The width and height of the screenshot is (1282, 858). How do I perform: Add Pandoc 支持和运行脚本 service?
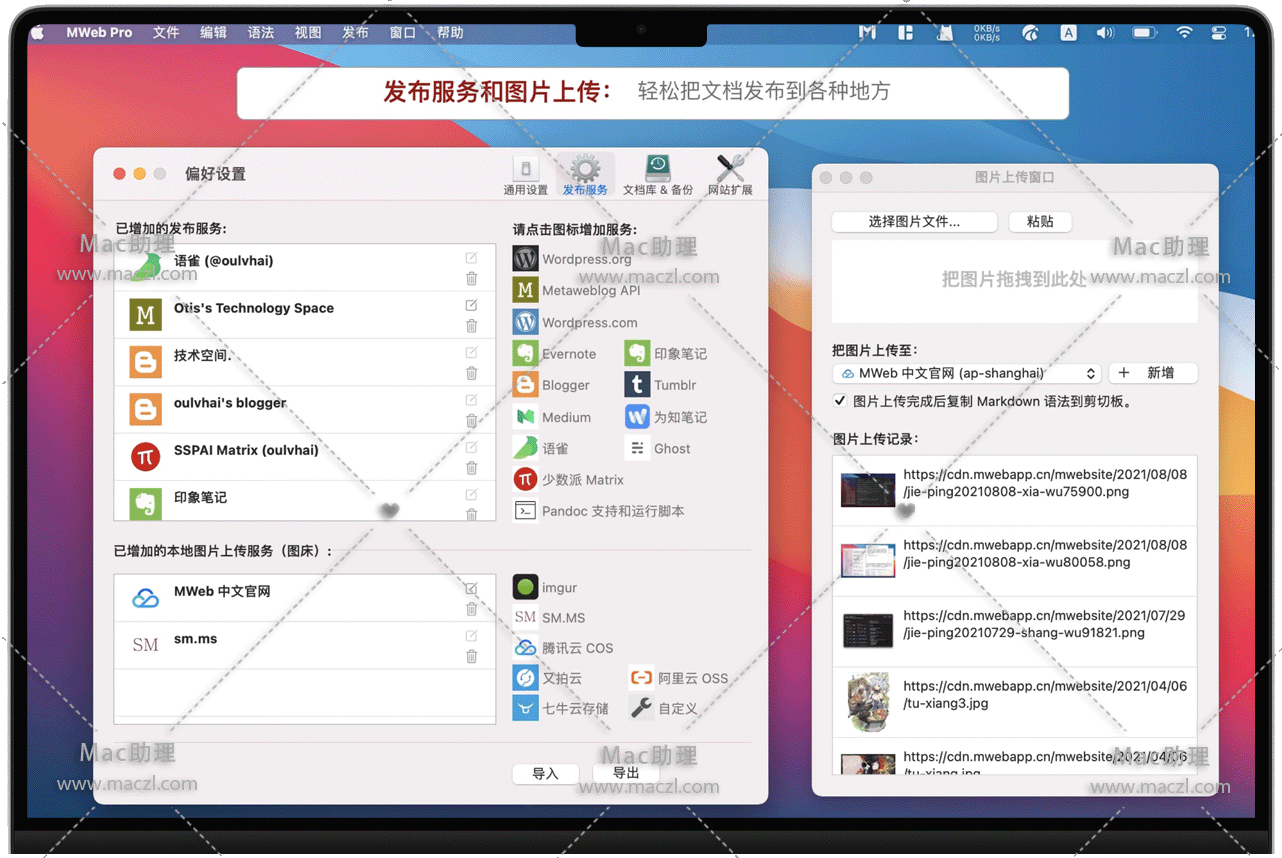[x=525, y=511]
